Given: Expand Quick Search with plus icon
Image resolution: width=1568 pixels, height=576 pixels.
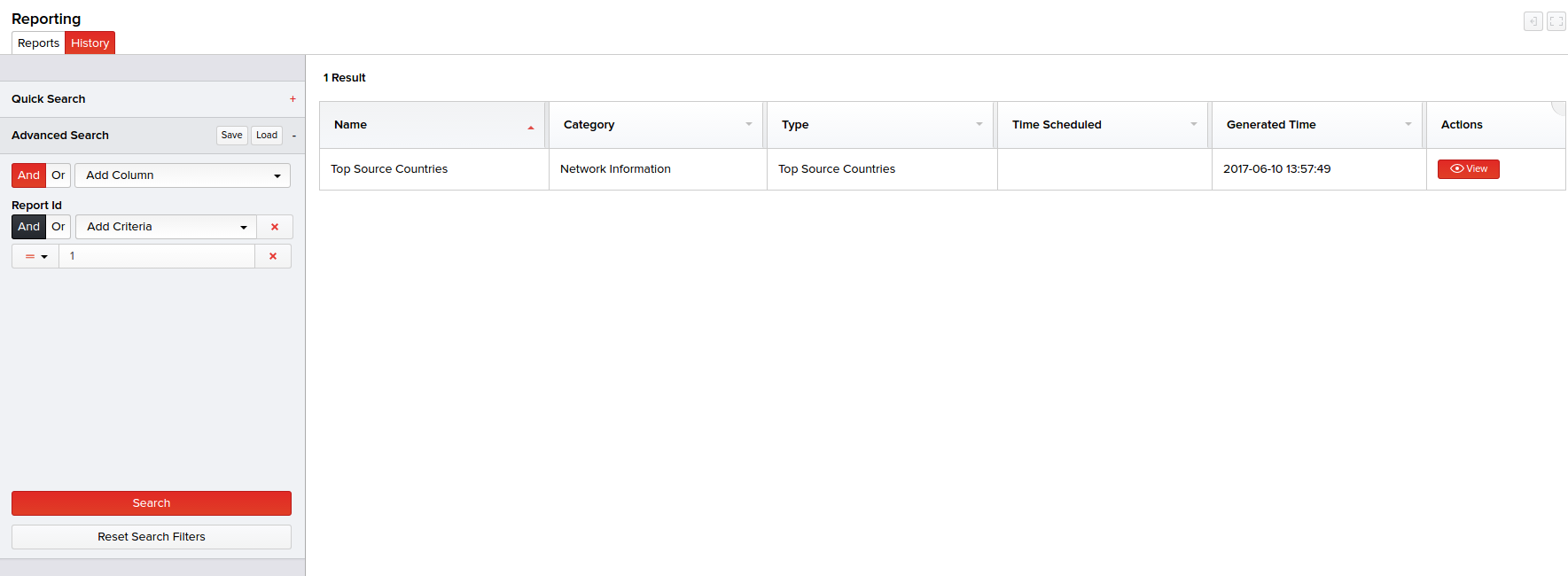Looking at the screenshot, I should tap(293, 99).
